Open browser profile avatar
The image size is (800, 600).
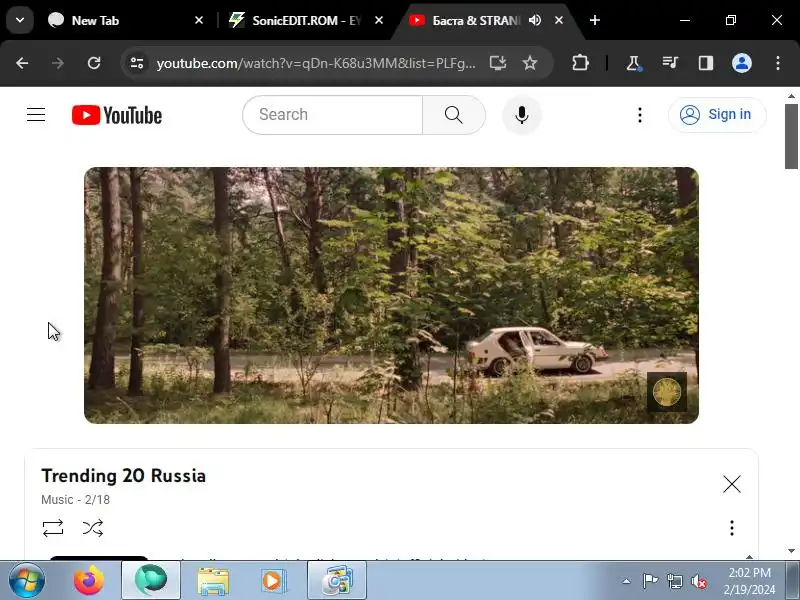742,63
